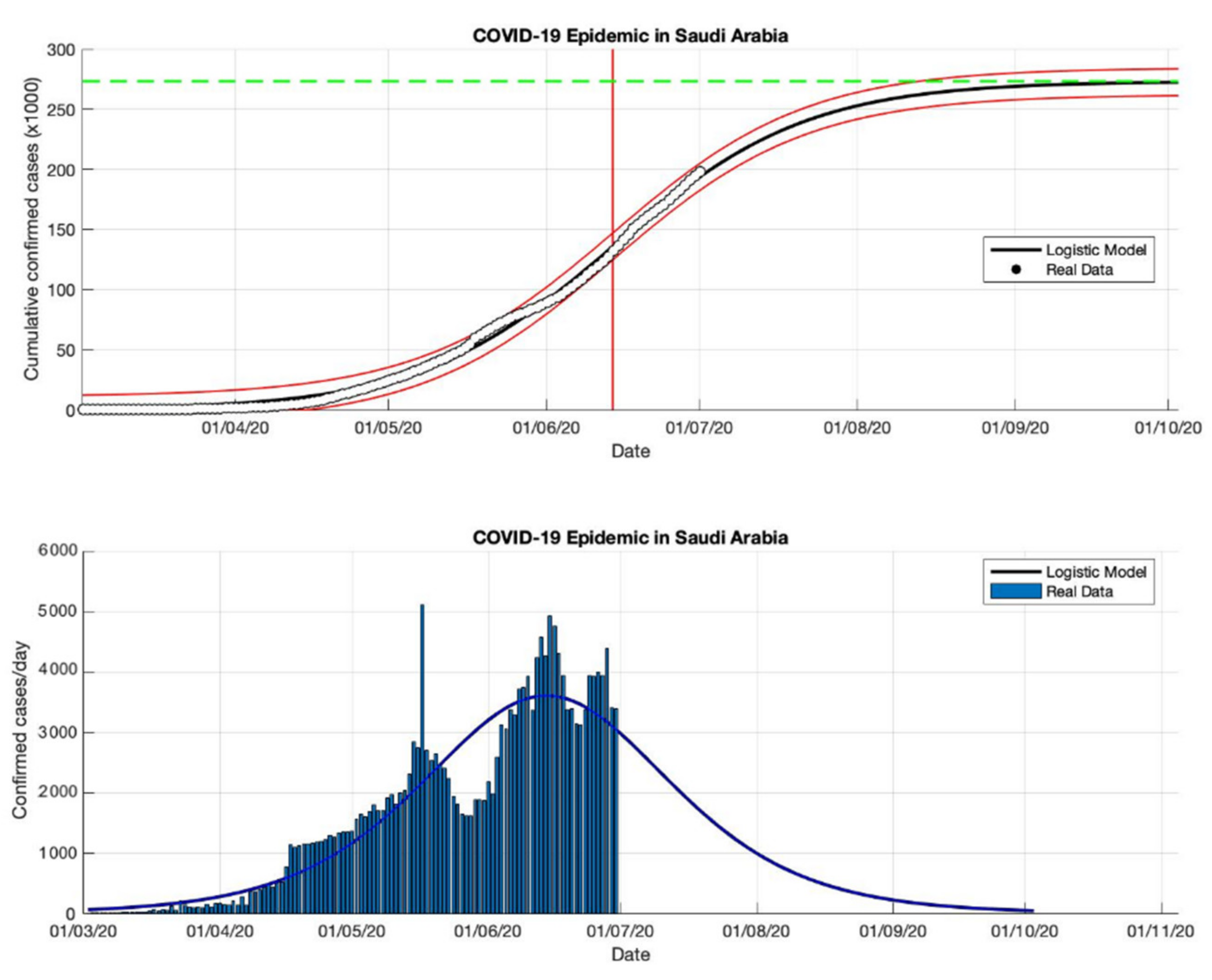Click the 01/11/20 label on bottom x-axis
This screenshot has height=980, width=1212.
click(1160, 931)
